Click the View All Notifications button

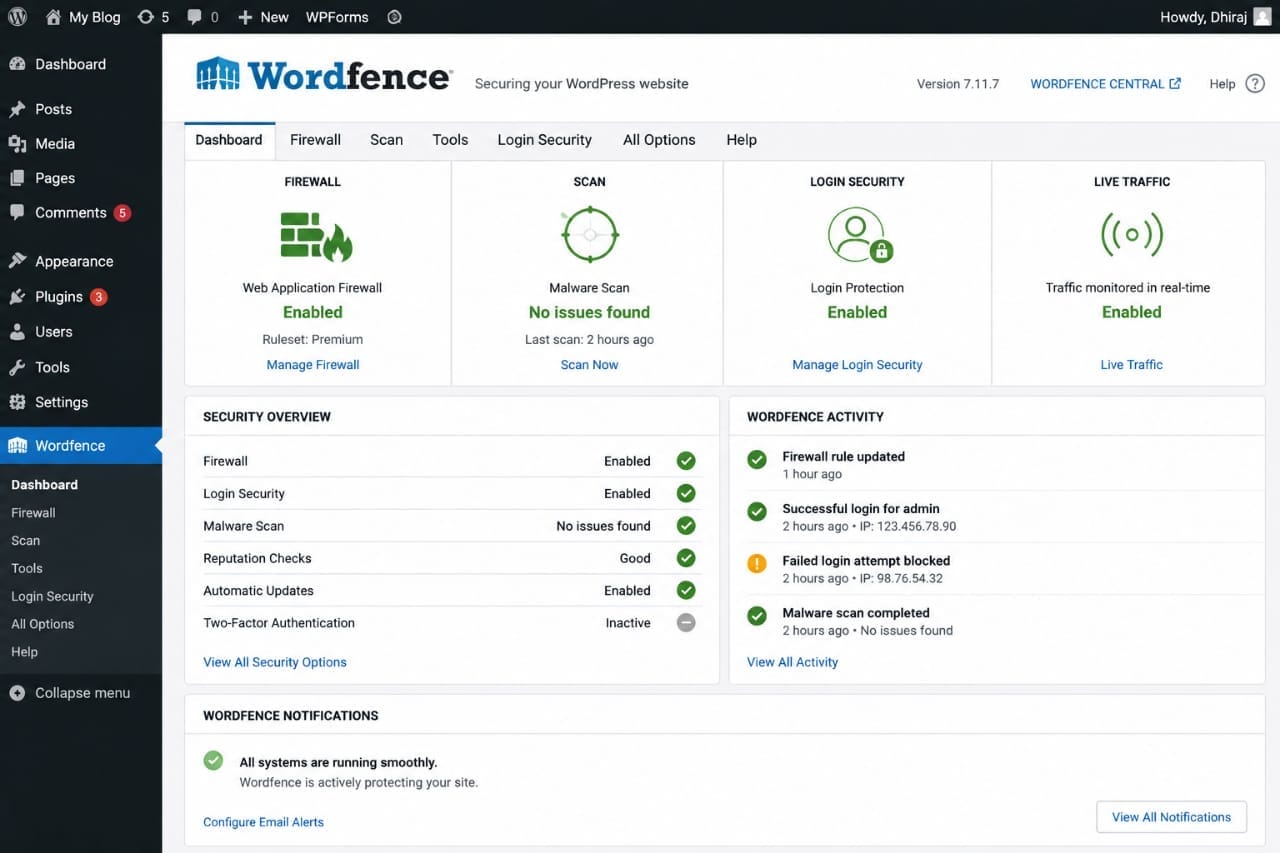[1172, 817]
